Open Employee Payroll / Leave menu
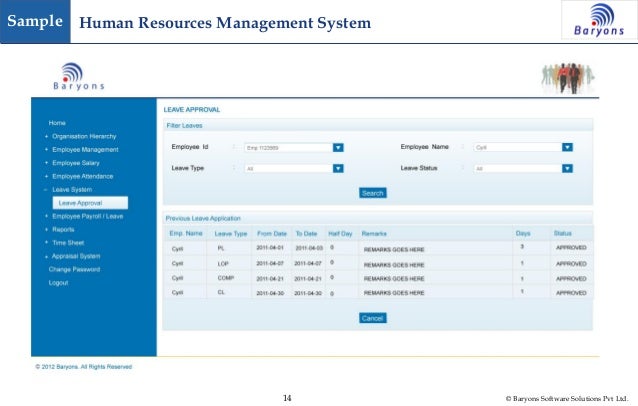 (x=87, y=216)
